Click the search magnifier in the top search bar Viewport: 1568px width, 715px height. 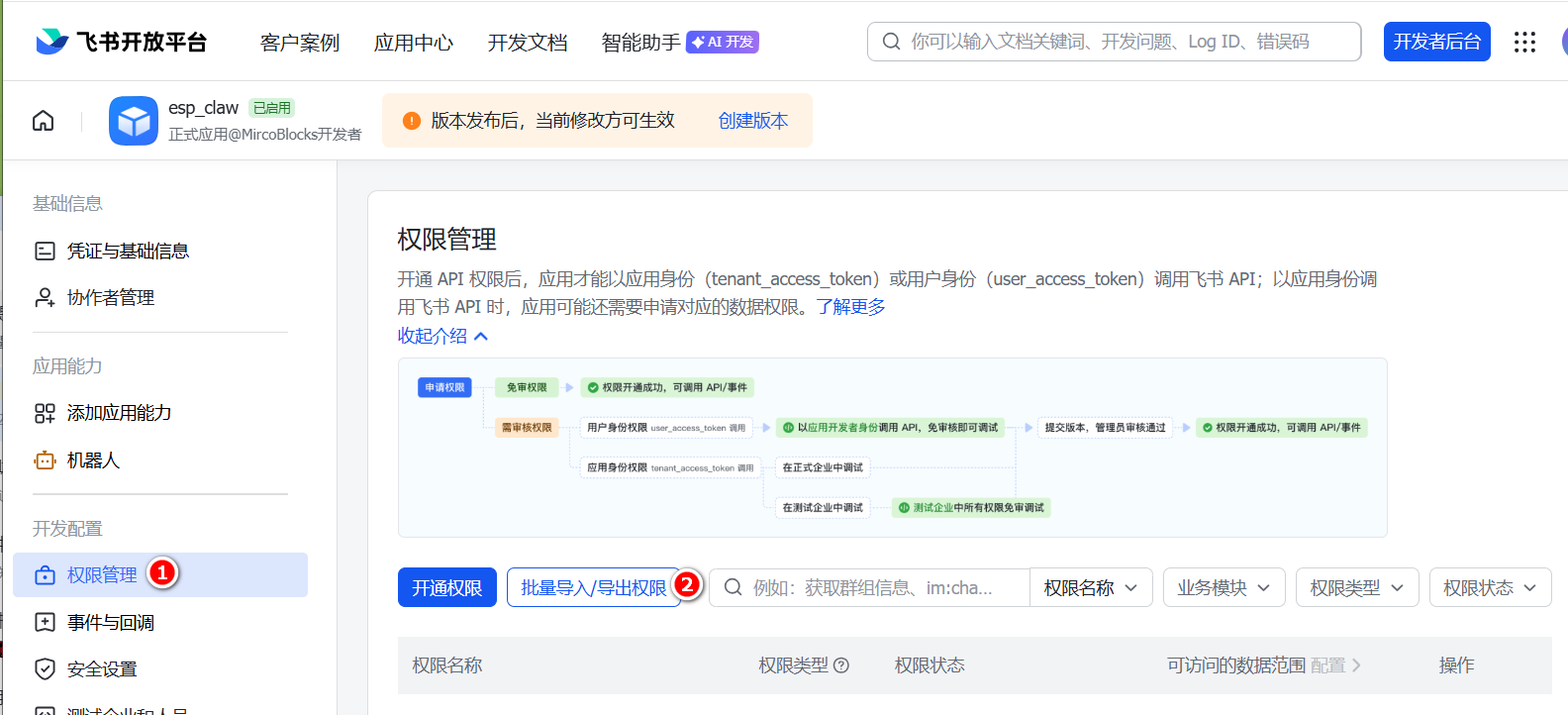point(892,42)
